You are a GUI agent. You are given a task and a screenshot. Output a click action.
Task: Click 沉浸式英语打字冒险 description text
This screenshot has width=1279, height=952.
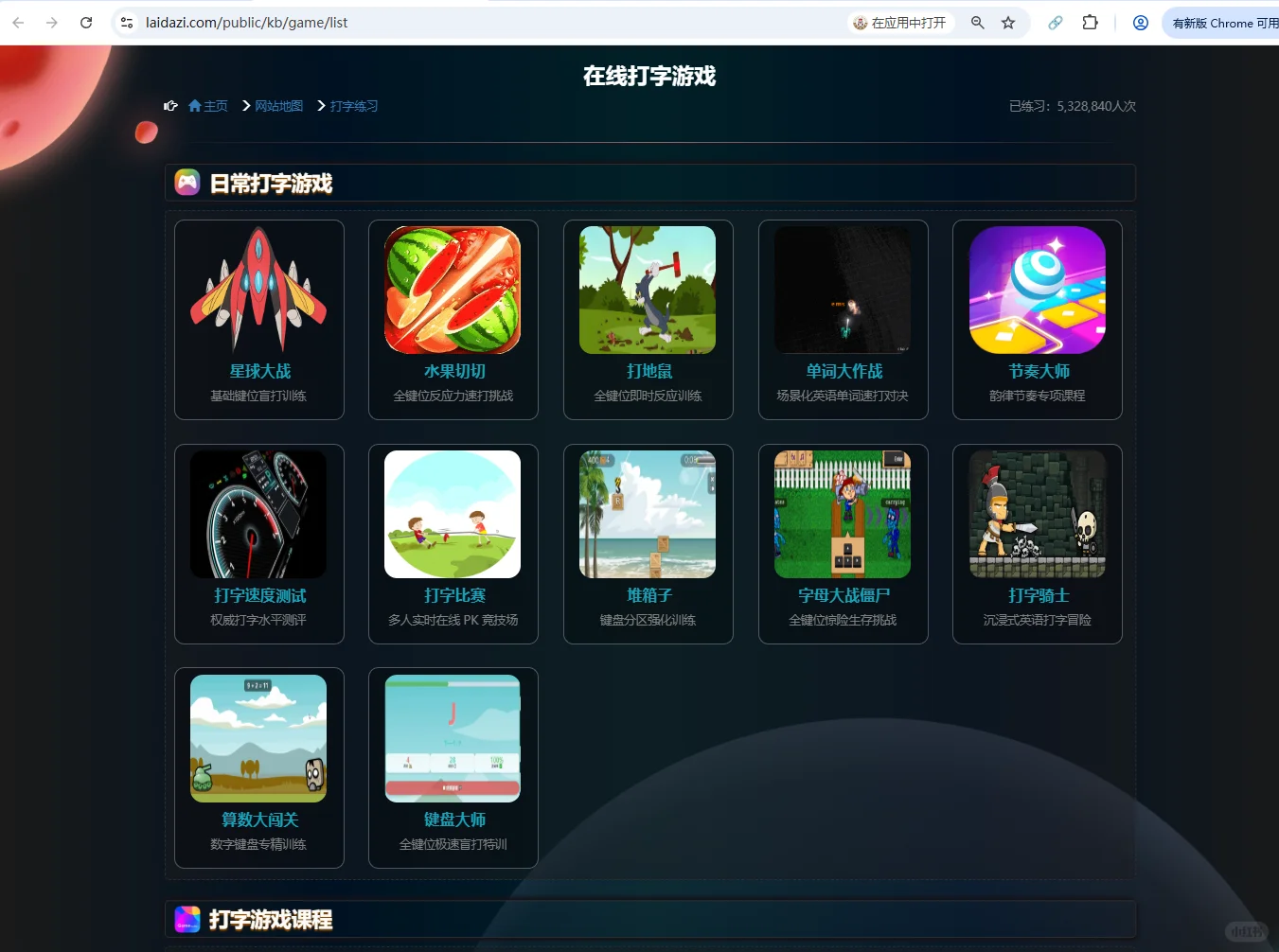pyautogui.click(x=1038, y=620)
